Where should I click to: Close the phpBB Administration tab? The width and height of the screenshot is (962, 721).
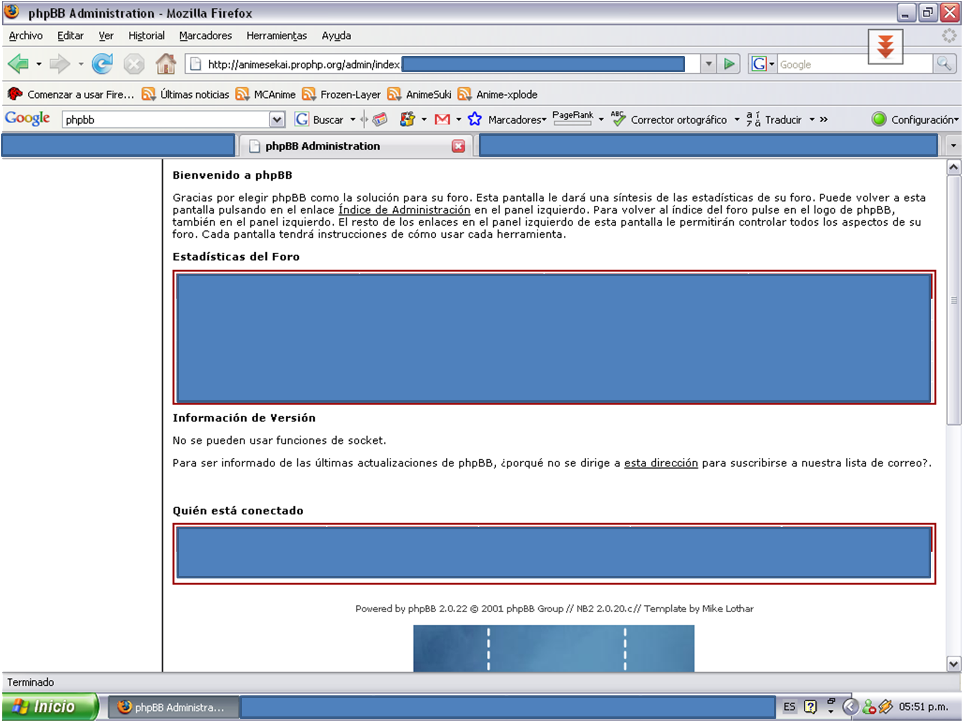(458, 146)
